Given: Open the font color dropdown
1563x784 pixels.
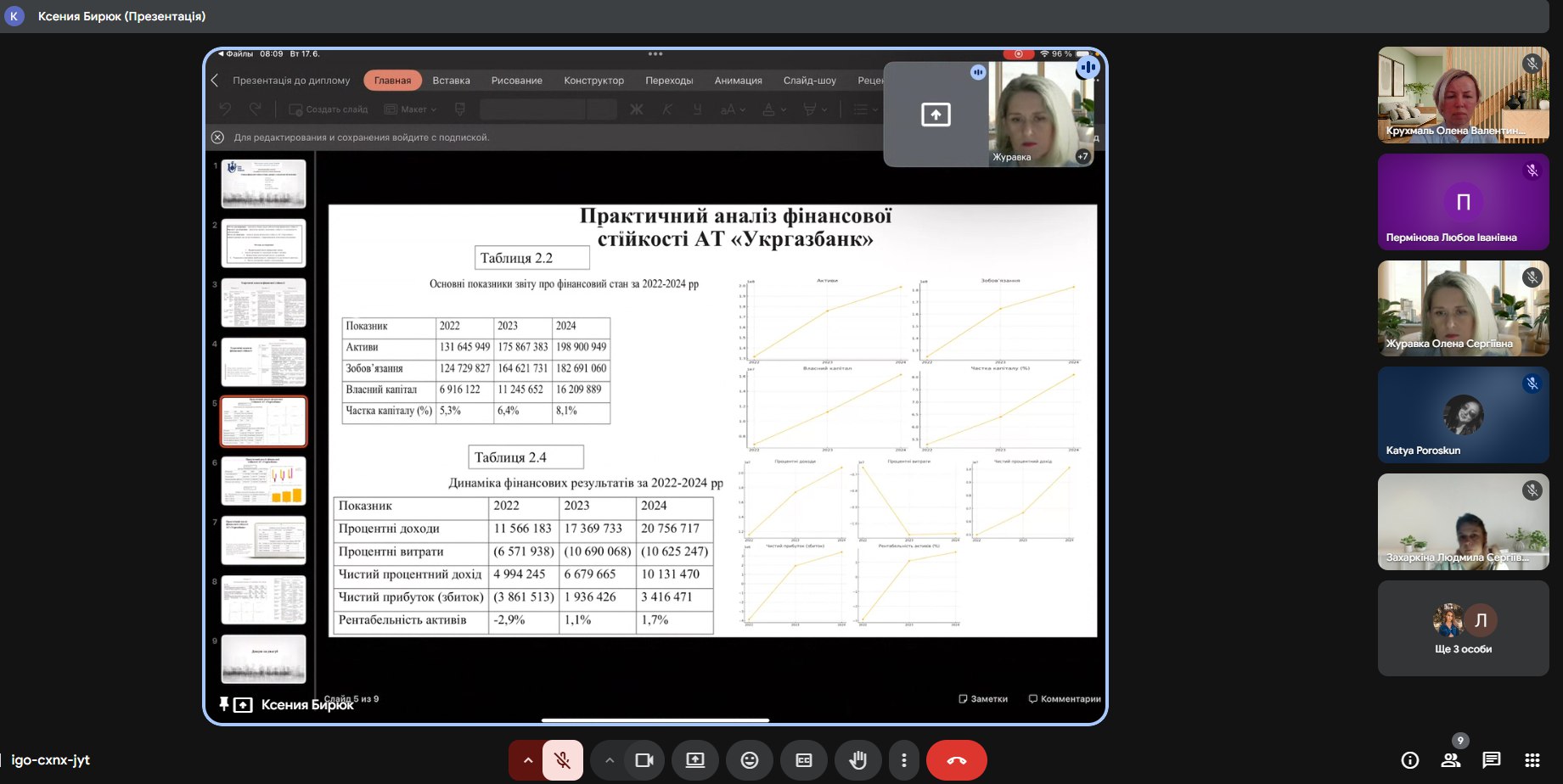Looking at the screenshot, I should coord(773,109).
